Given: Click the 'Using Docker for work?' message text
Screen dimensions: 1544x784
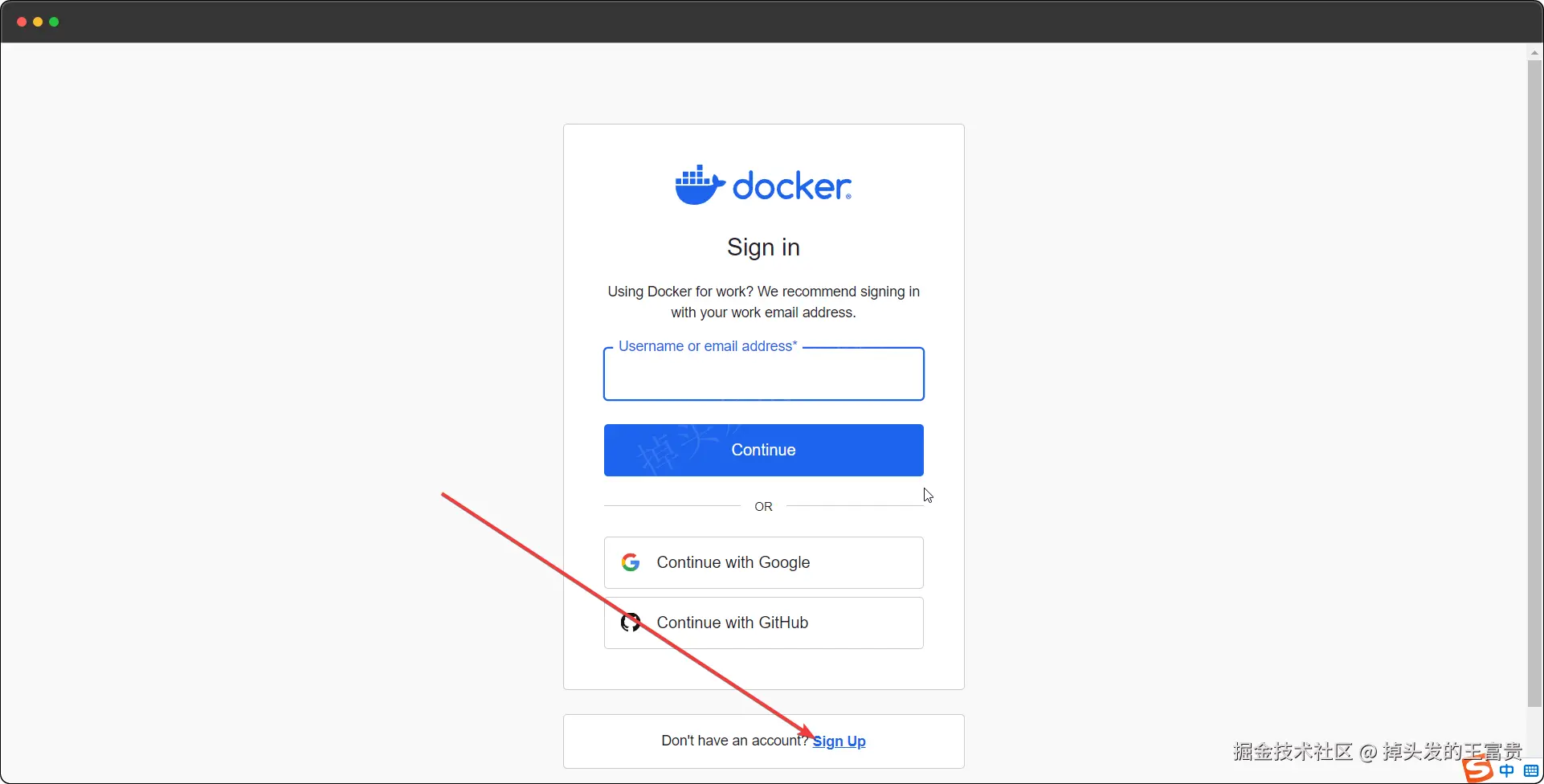Looking at the screenshot, I should [763, 302].
